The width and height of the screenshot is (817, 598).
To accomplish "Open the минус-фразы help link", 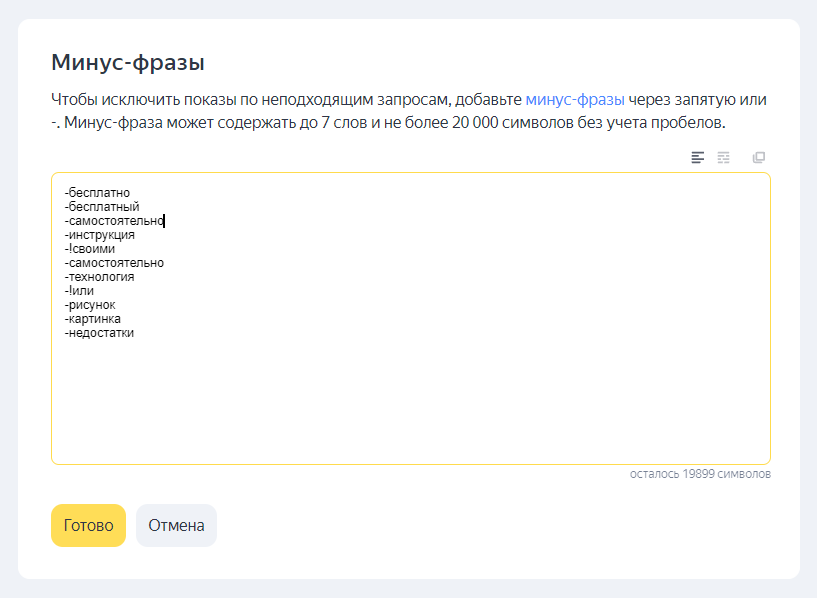I will (575, 100).
